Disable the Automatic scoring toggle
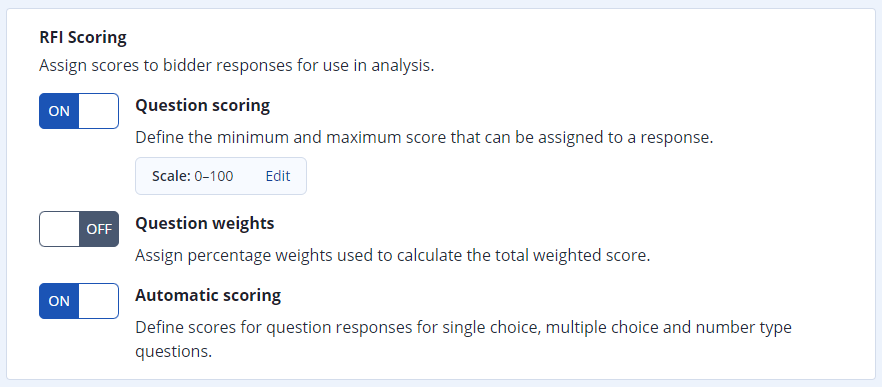The image size is (882, 387). pyautogui.click(x=79, y=301)
